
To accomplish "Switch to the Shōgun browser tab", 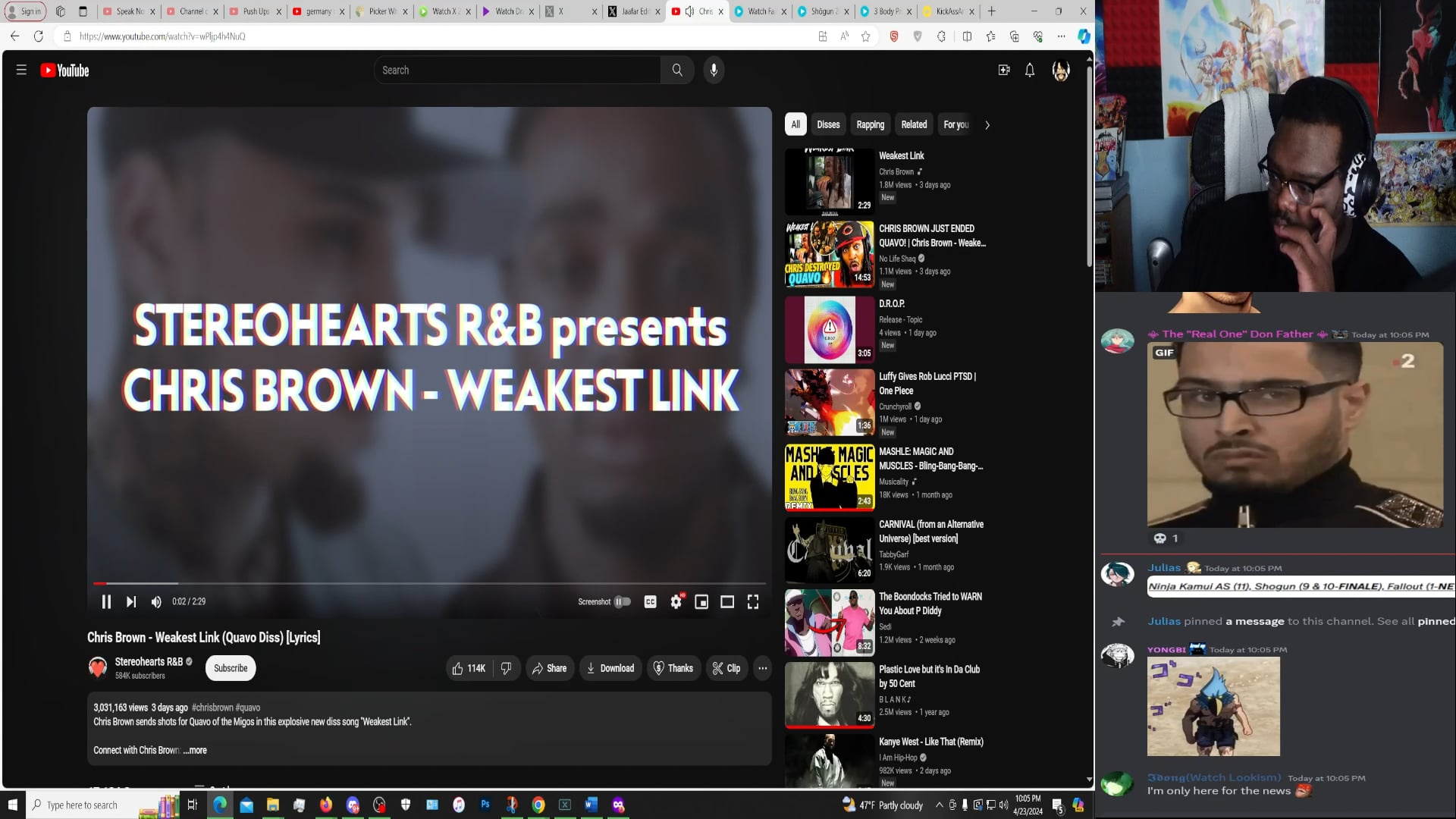I will pos(824,11).
